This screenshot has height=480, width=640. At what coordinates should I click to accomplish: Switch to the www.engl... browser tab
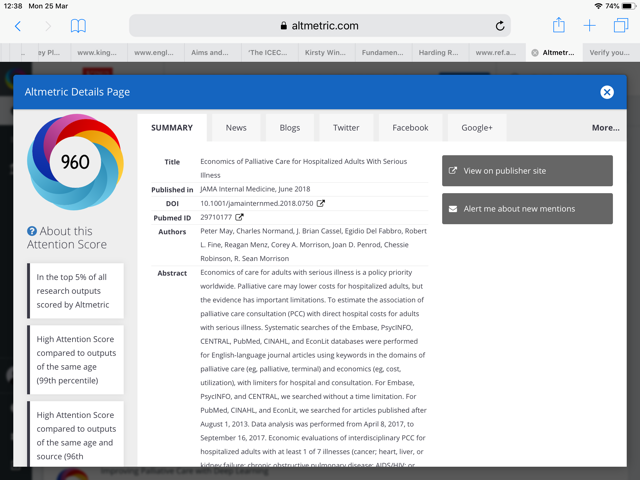tap(156, 53)
